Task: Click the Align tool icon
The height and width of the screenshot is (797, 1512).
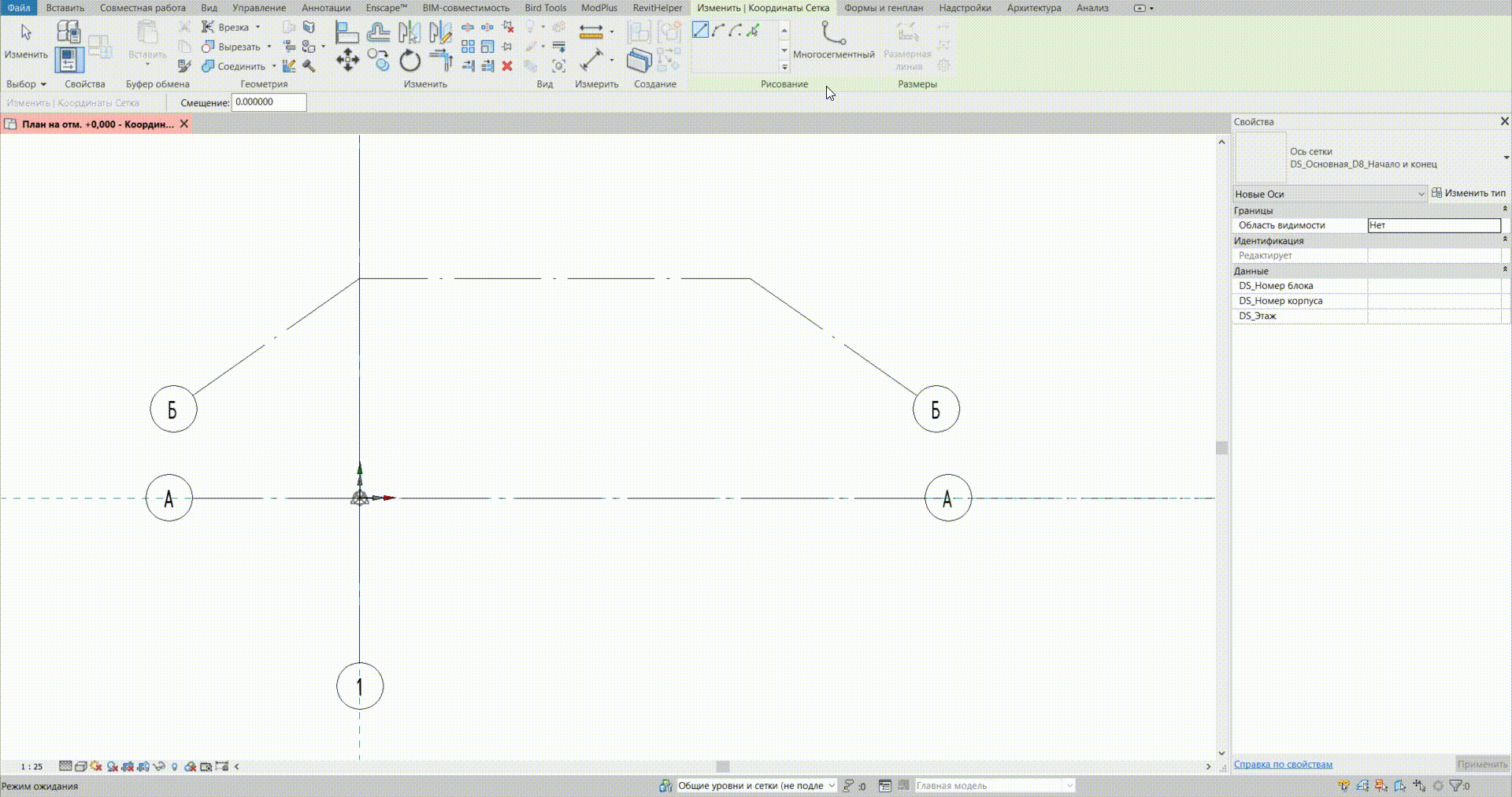Action: tap(346, 32)
